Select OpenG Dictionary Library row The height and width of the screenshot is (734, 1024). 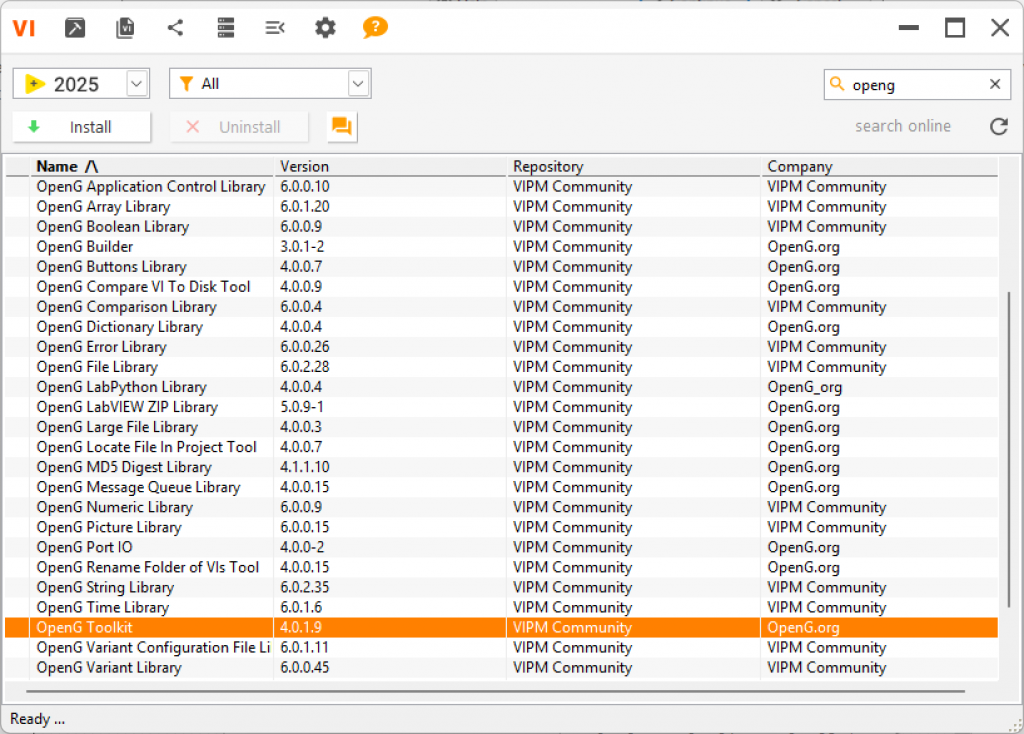point(502,327)
